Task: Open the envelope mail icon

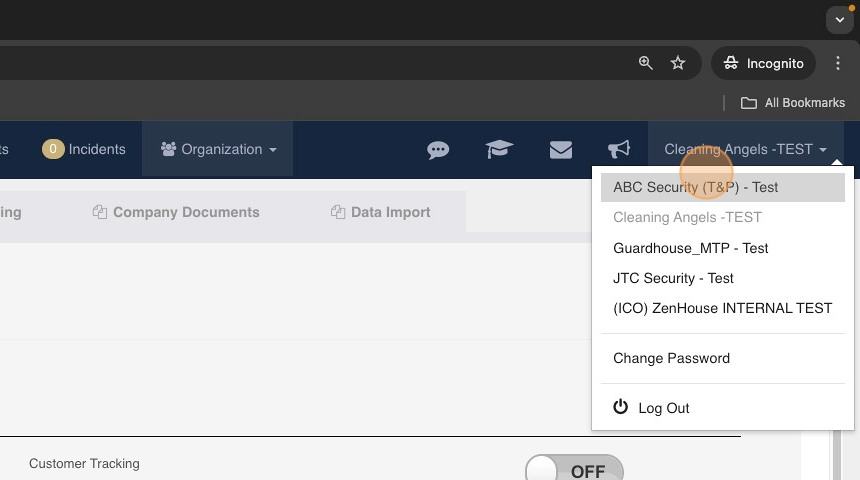Action: 561,149
